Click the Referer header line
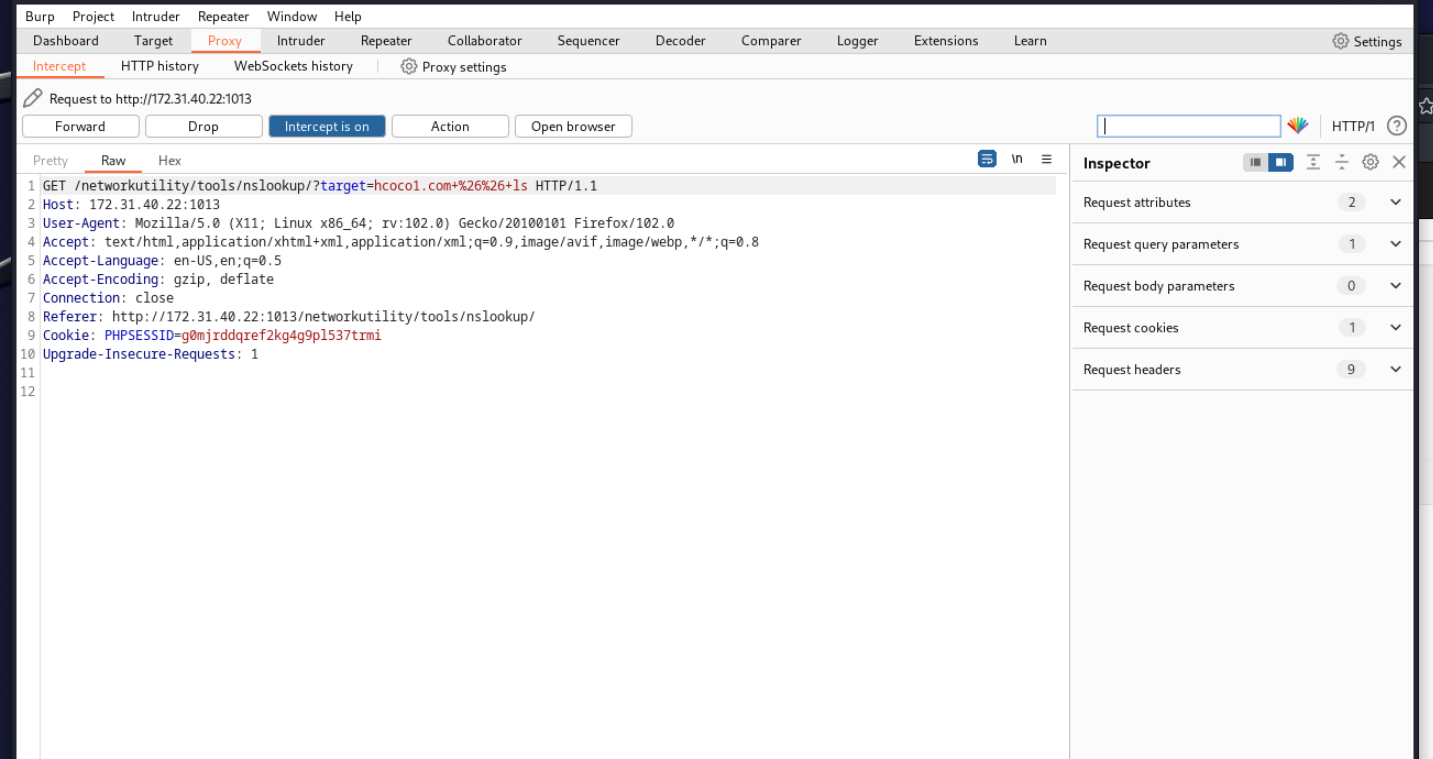The height and width of the screenshot is (759, 1433). (289, 317)
